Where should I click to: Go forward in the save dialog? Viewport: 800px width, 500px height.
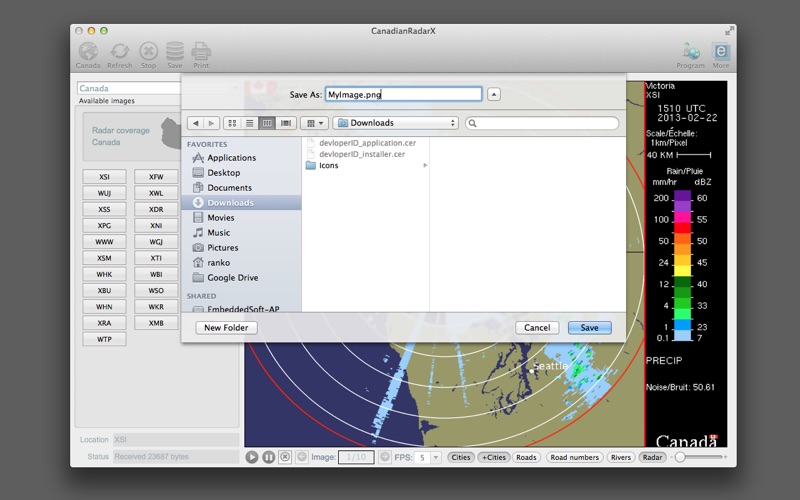tap(211, 123)
